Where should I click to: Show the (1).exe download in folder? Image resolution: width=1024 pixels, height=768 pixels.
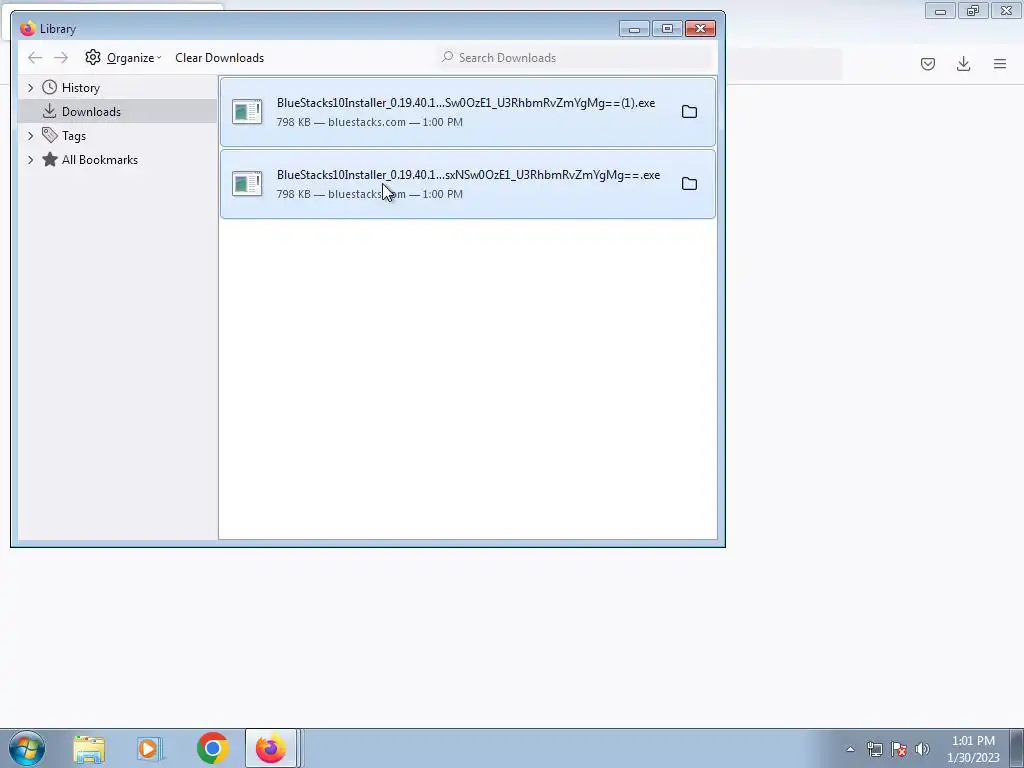point(689,112)
